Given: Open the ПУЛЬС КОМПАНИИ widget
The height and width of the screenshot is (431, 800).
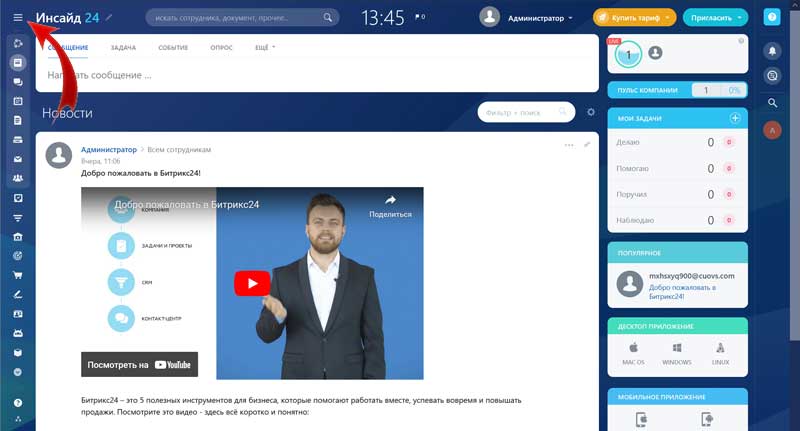Looking at the screenshot, I should 677,90.
